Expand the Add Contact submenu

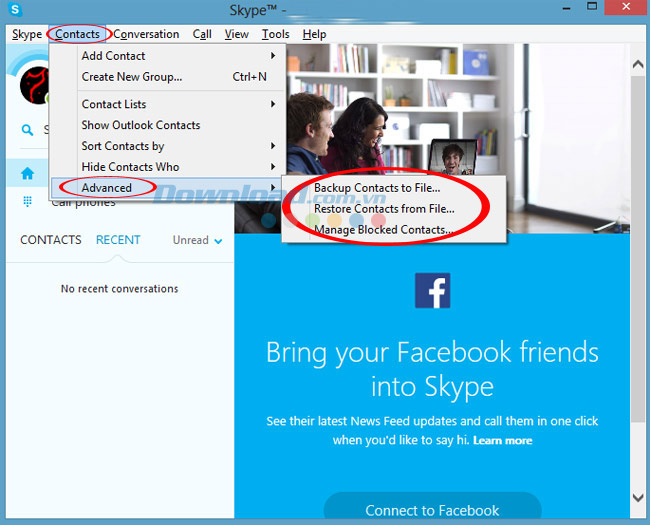click(167, 56)
